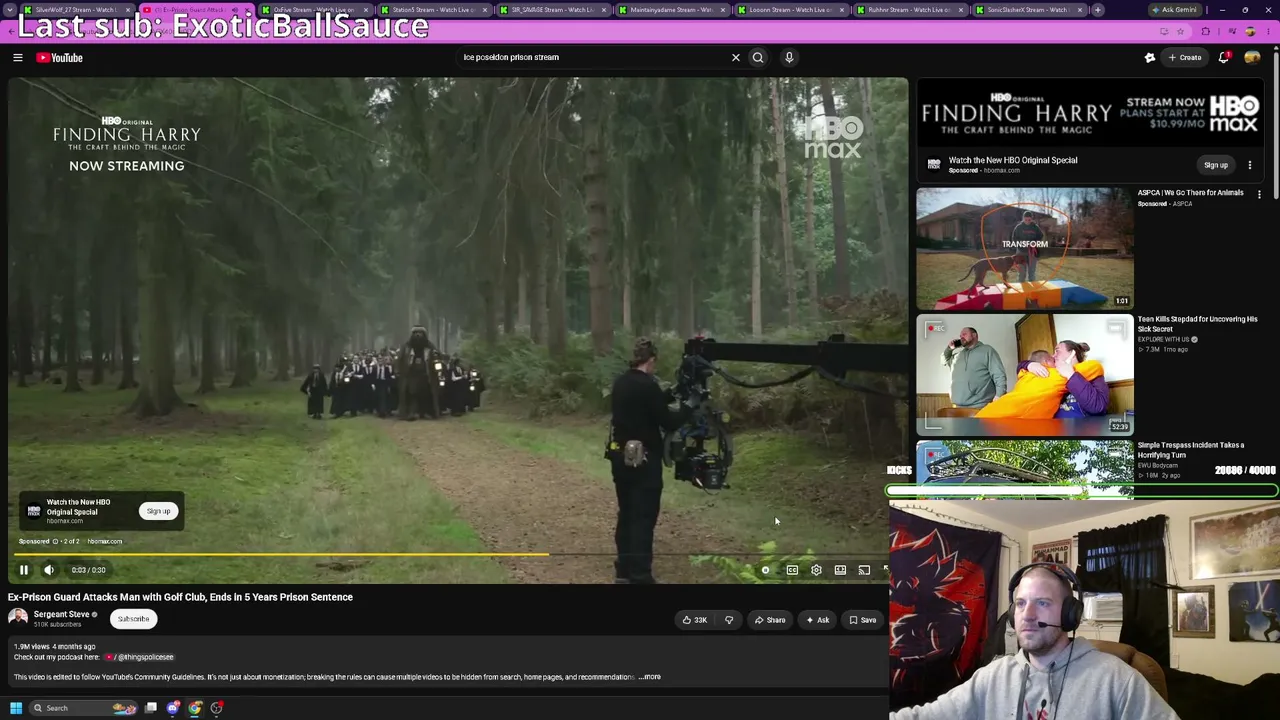Pause the video
The width and height of the screenshot is (1280, 720).
[24, 570]
